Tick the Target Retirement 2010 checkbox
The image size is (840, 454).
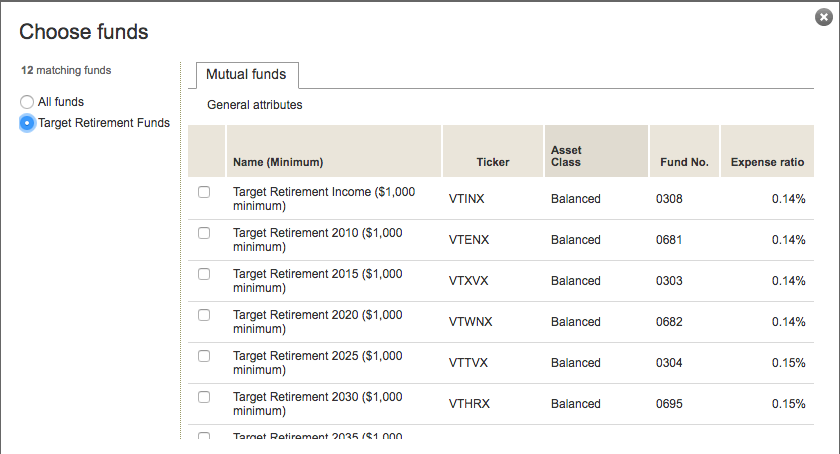coord(204,233)
